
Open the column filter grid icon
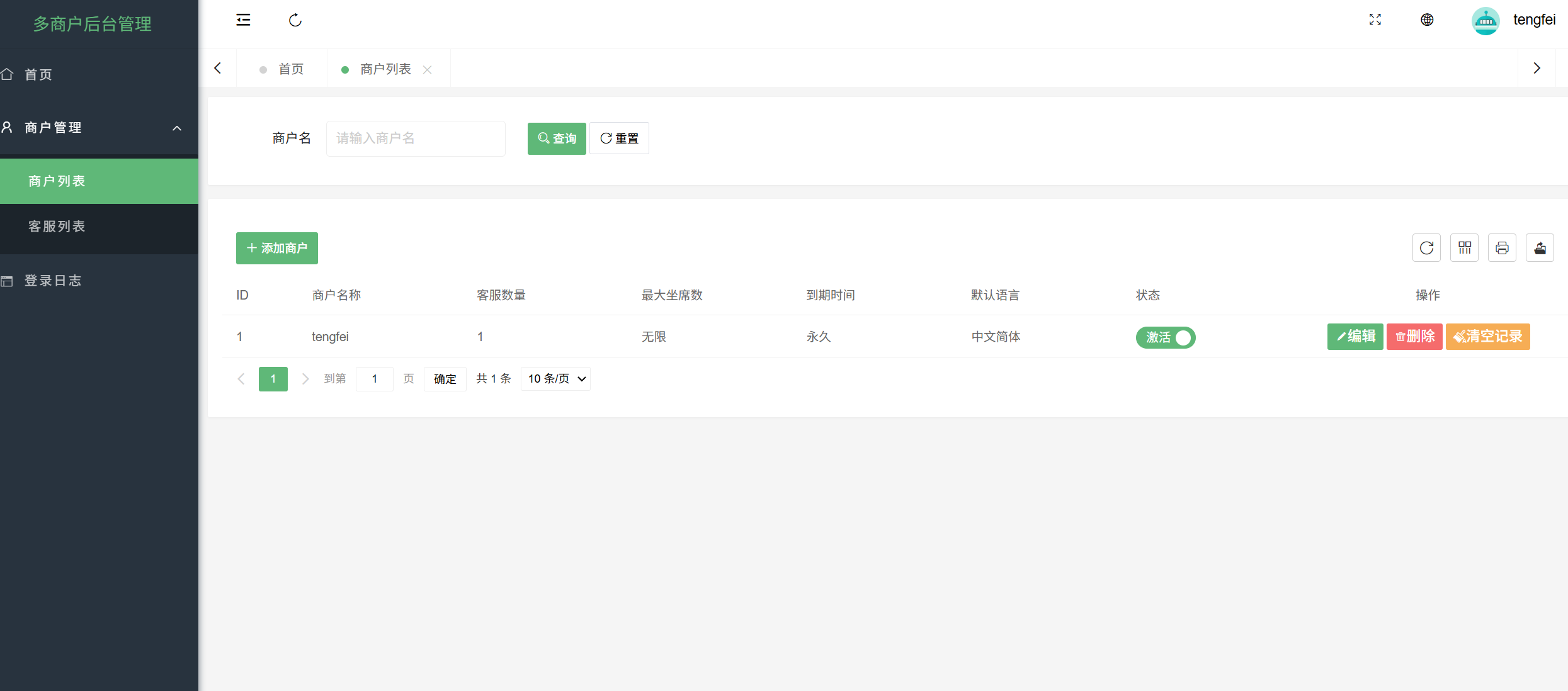pos(1464,248)
